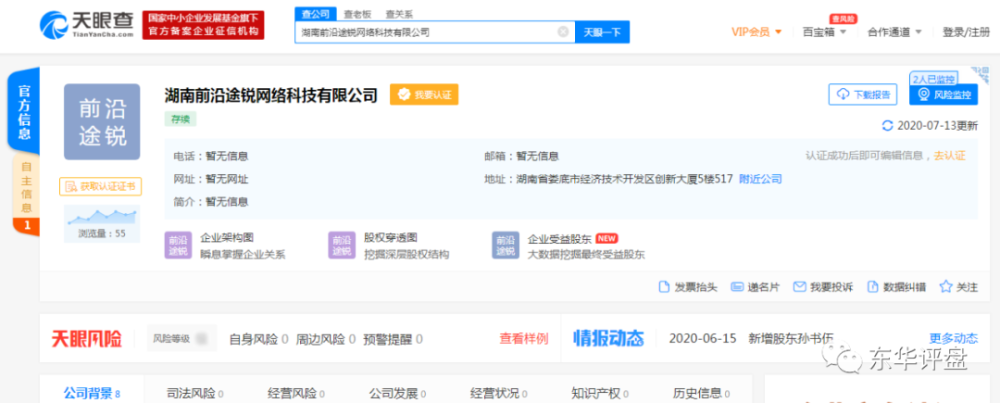The height and width of the screenshot is (403, 1000).
Task: Select the 公司发展 tab
Action: (397, 393)
